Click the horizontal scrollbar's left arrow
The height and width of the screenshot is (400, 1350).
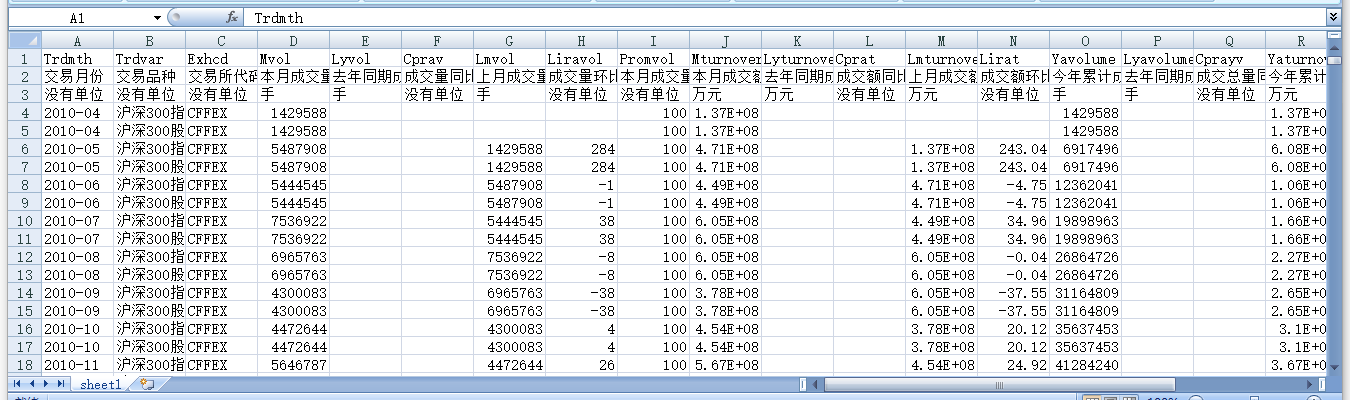tap(815, 384)
